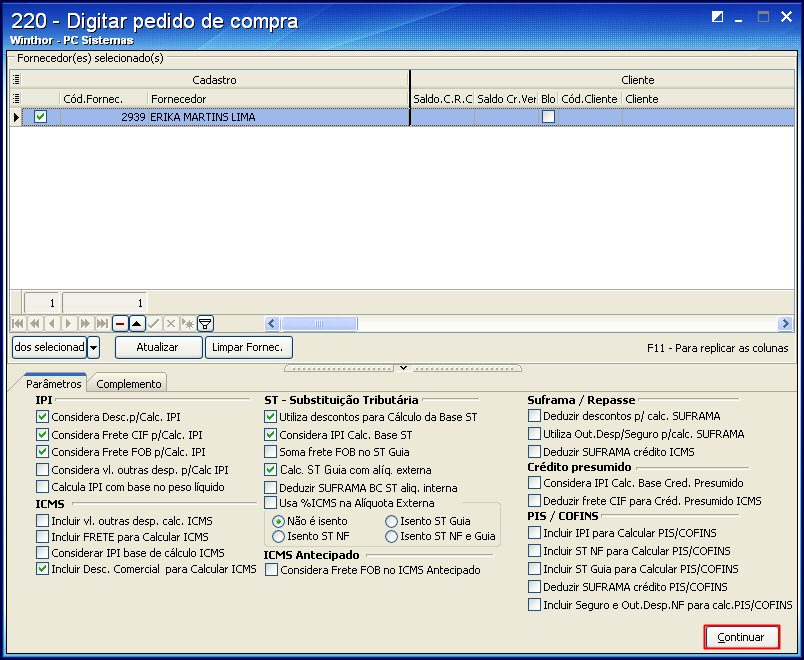
Task: Go to previous record arrow
Action: coord(52,324)
